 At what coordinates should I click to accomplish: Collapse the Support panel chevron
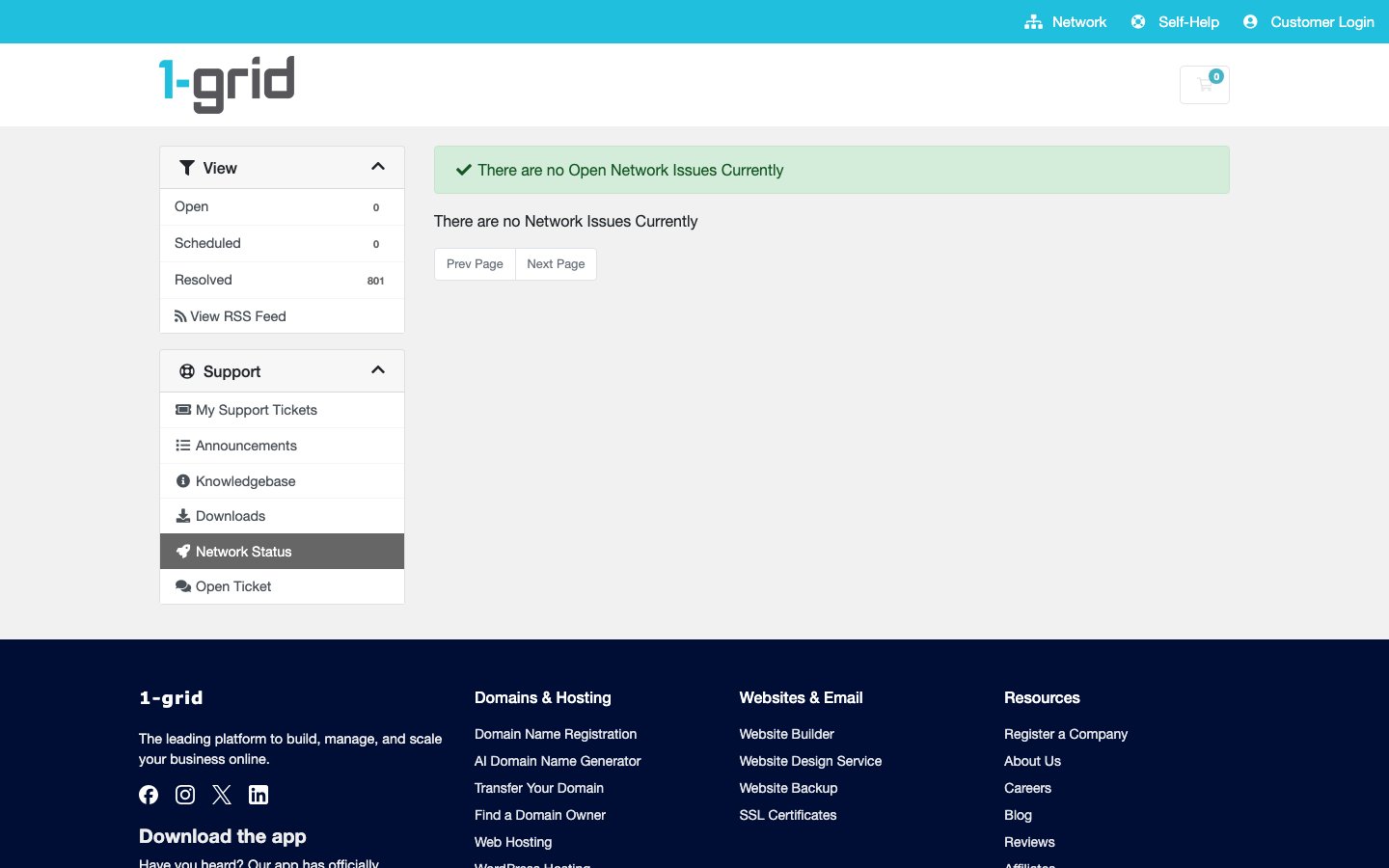pyautogui.click(x=378, y=370)
